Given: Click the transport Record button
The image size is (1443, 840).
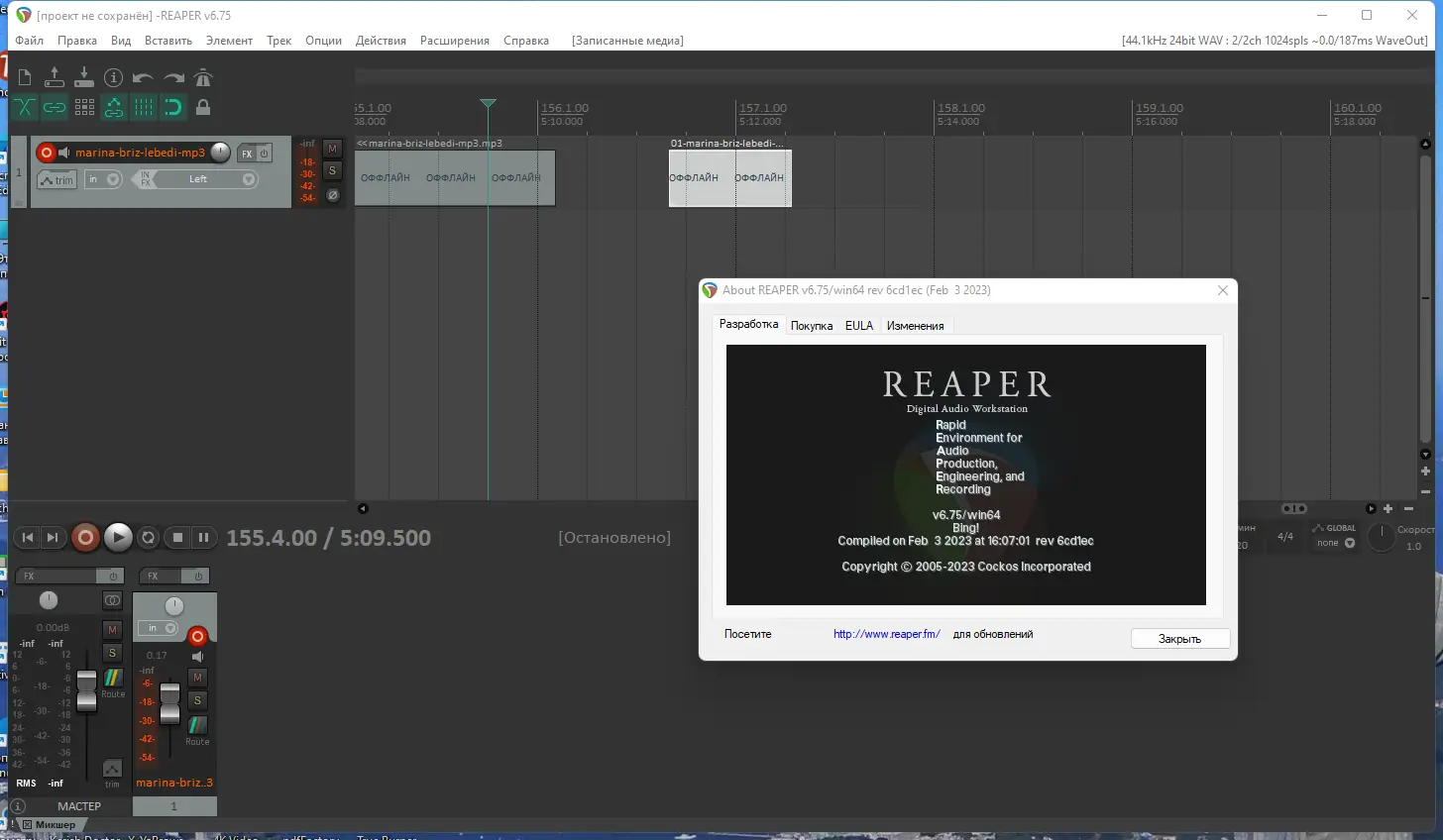Looking at the screenshot, I should [85, 537].
